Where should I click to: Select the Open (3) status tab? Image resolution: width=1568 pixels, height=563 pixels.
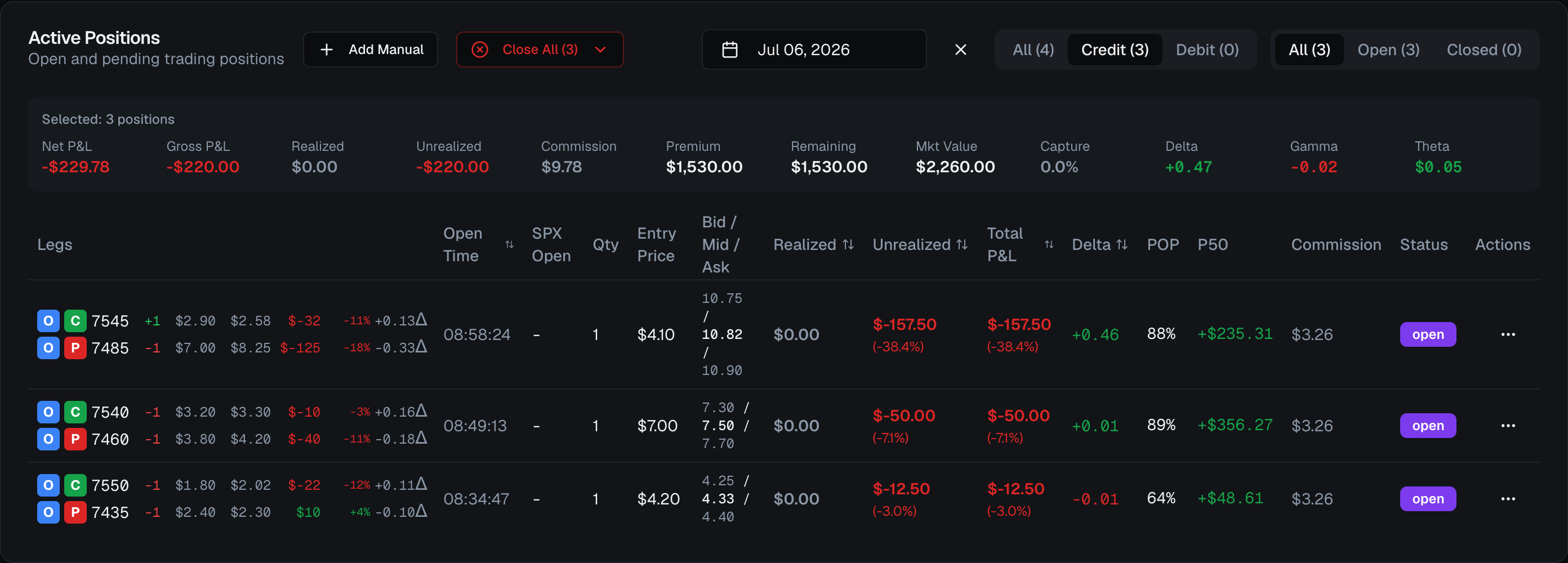click(x=1388, y=50)
